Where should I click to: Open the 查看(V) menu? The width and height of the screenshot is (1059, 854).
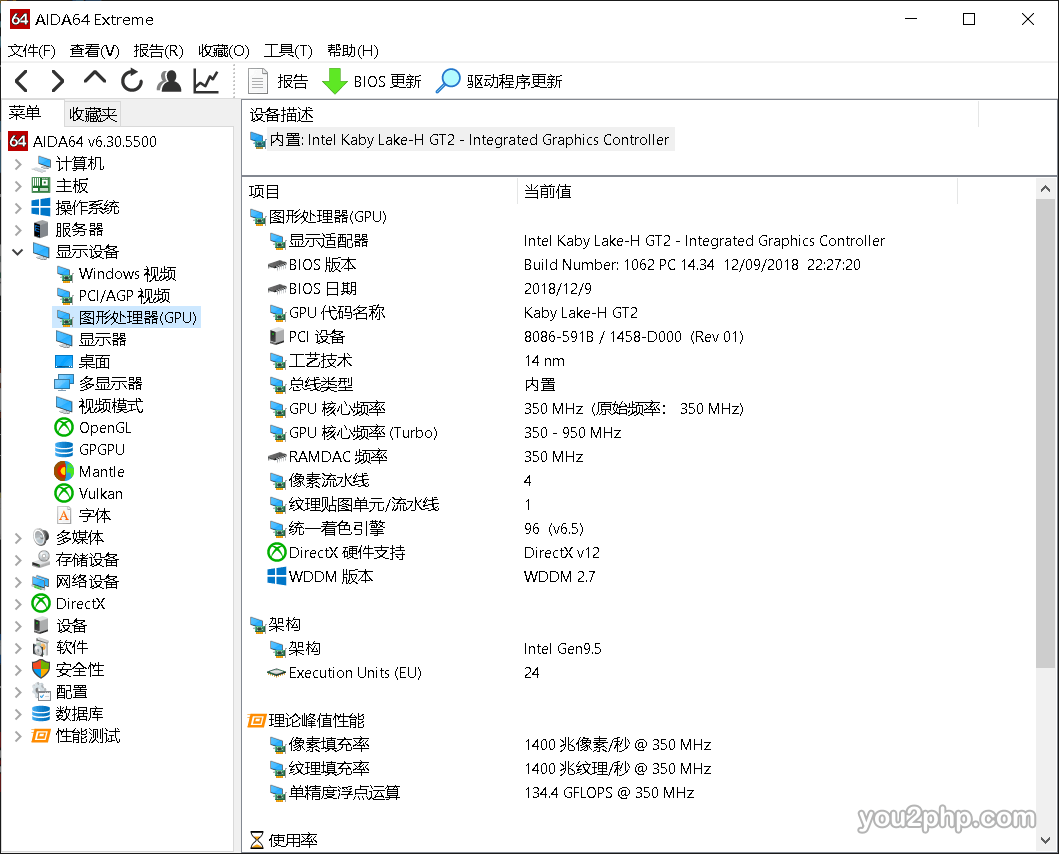pyautogui.click(x=94, y=51)
